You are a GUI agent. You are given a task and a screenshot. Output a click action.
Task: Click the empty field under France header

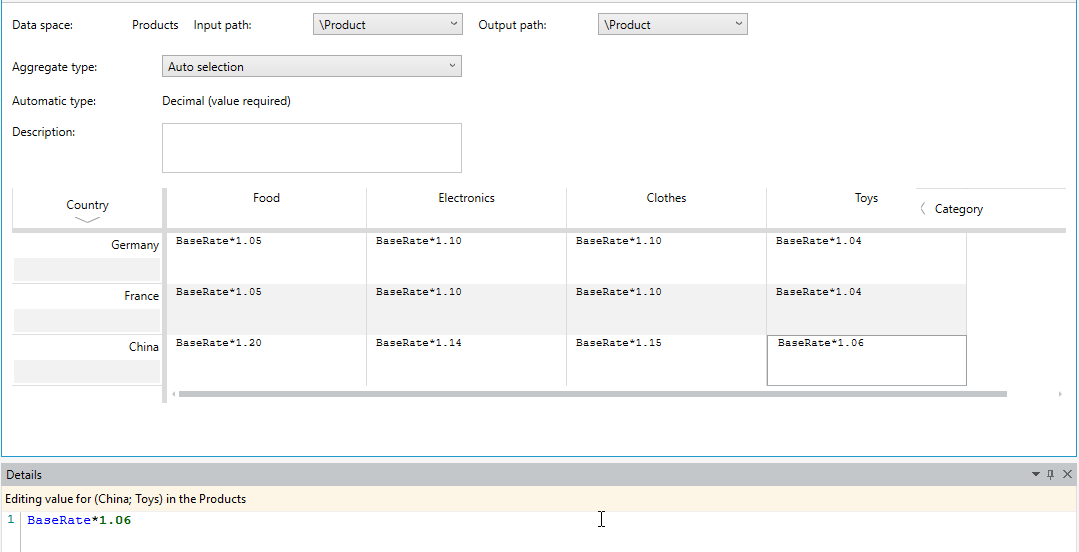[x=87, y=320]
